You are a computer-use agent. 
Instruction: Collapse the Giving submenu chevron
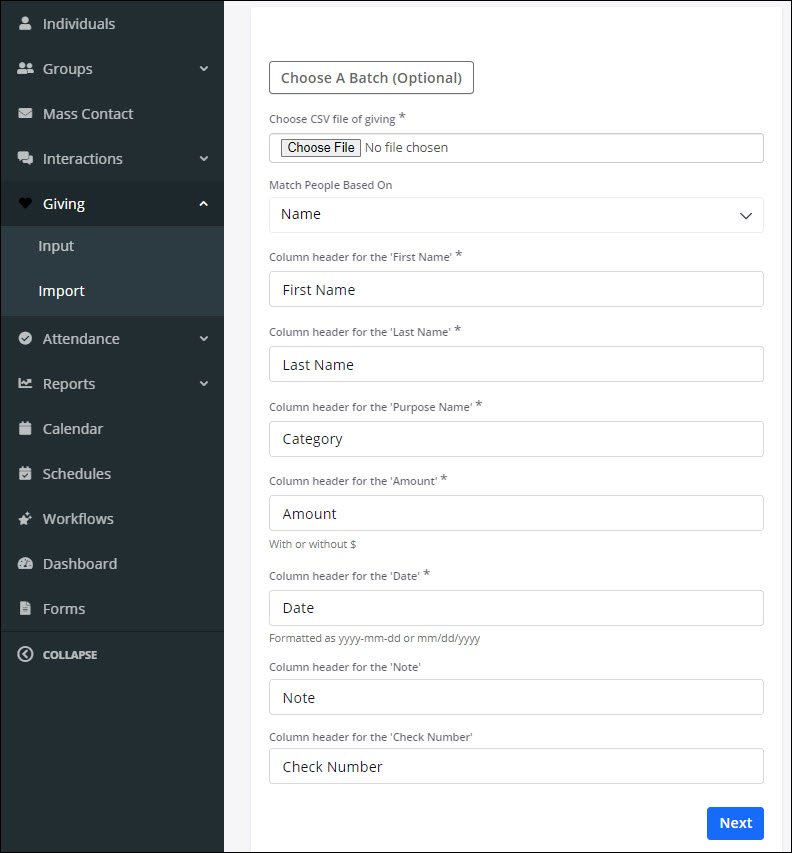click(204, 204)
